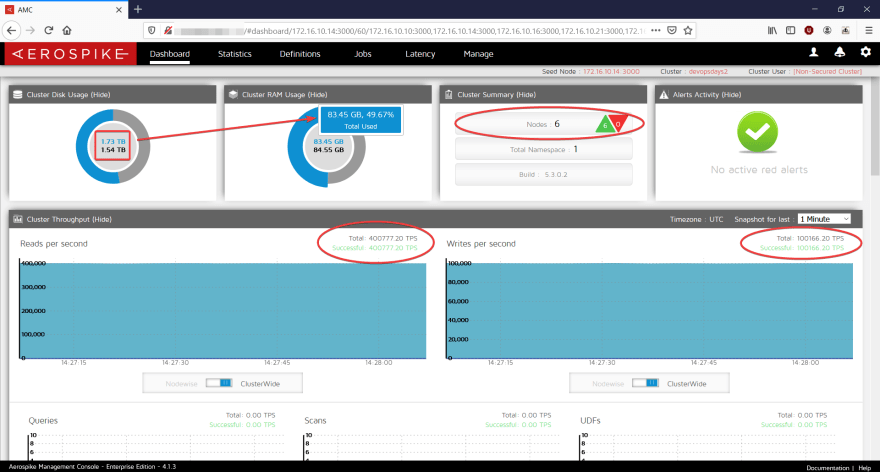The width and height of the screenshot is (880, 472).
Task: Click the Total Namespace row
Action: pyautogui.click(x=543, y=149)
